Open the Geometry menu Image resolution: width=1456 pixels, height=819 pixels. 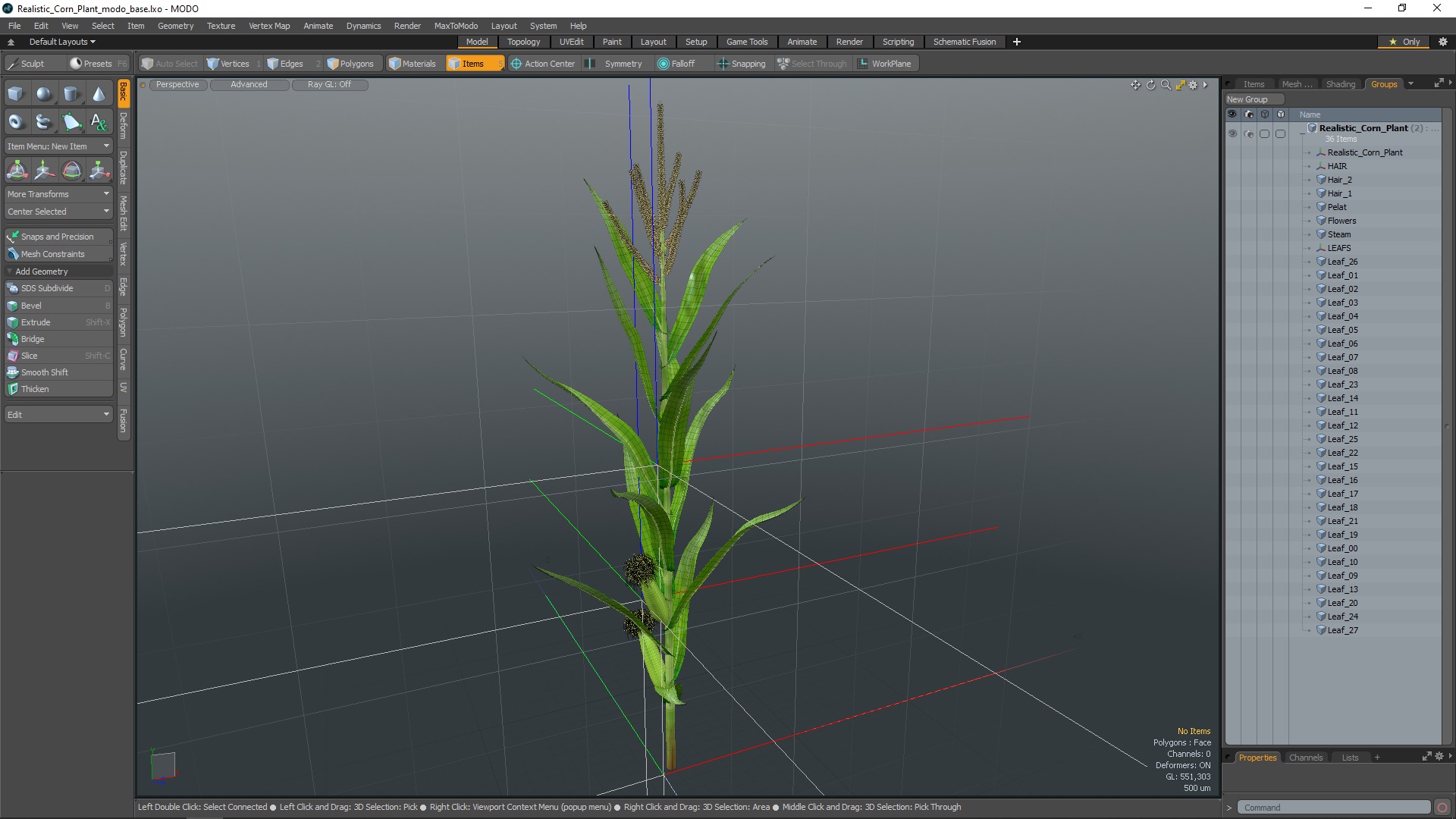pos(175,26)
